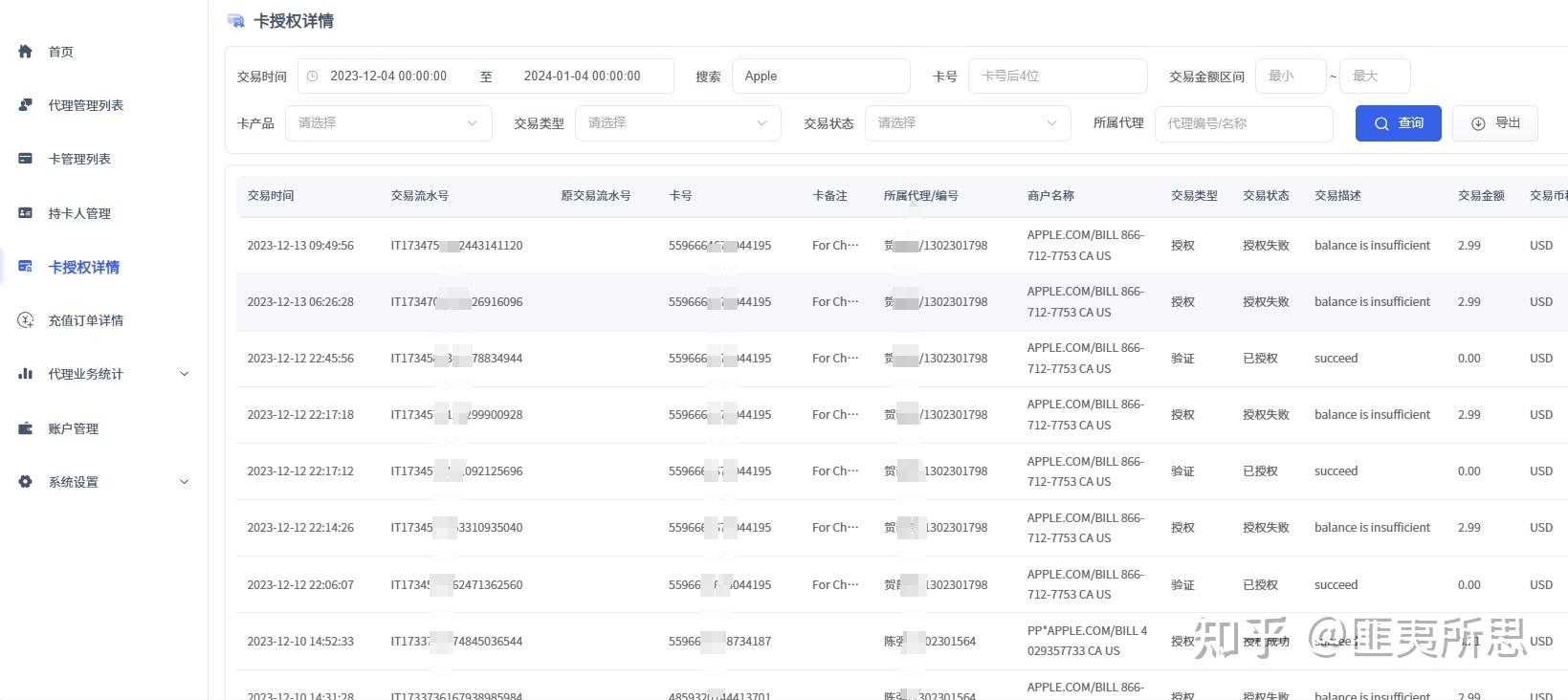Click the 商户名称 column header
Screen dimensions: 1568x700
click(x=1051, y=196)
